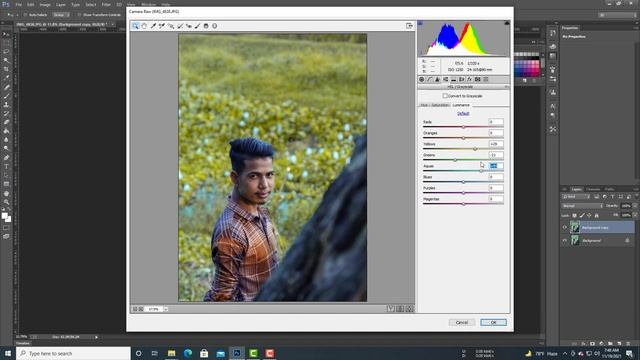The width and height of the screenshot is (640, 360).
Task: Select the Targeted Adjustment tool
Action: 171,26
